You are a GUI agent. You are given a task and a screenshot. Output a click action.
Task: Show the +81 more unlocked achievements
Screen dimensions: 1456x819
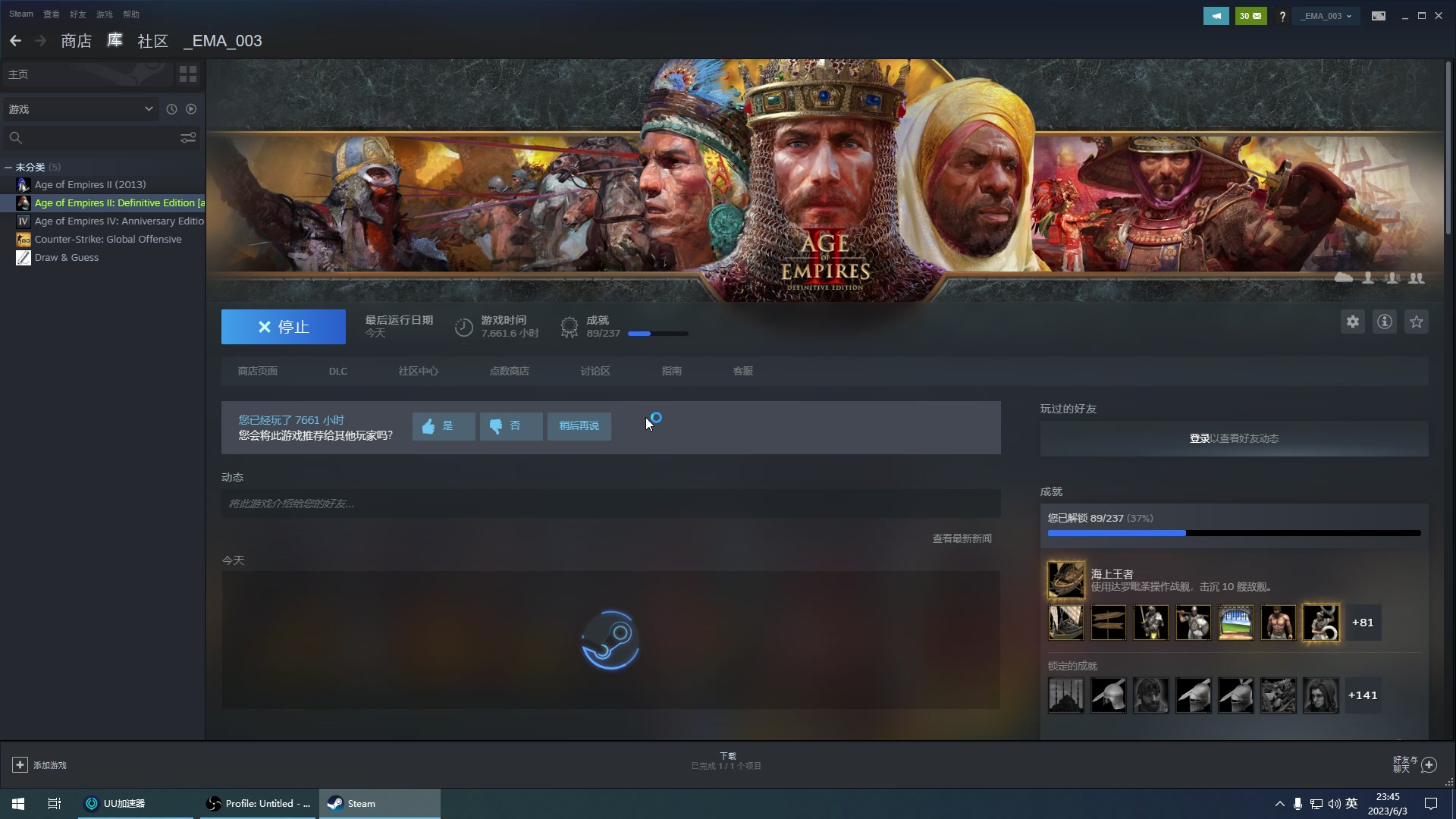click(x=1363, y=623)
